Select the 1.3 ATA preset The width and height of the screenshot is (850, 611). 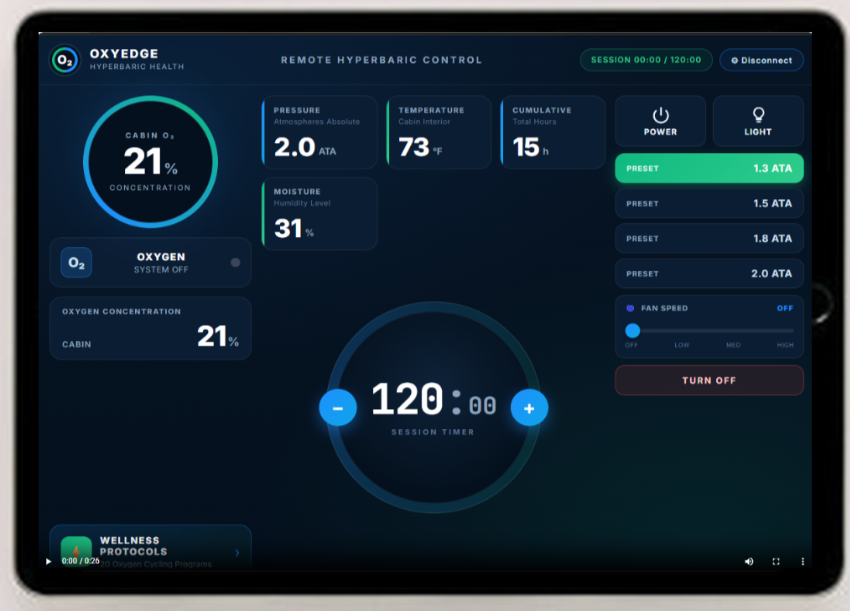coord(709,168)
